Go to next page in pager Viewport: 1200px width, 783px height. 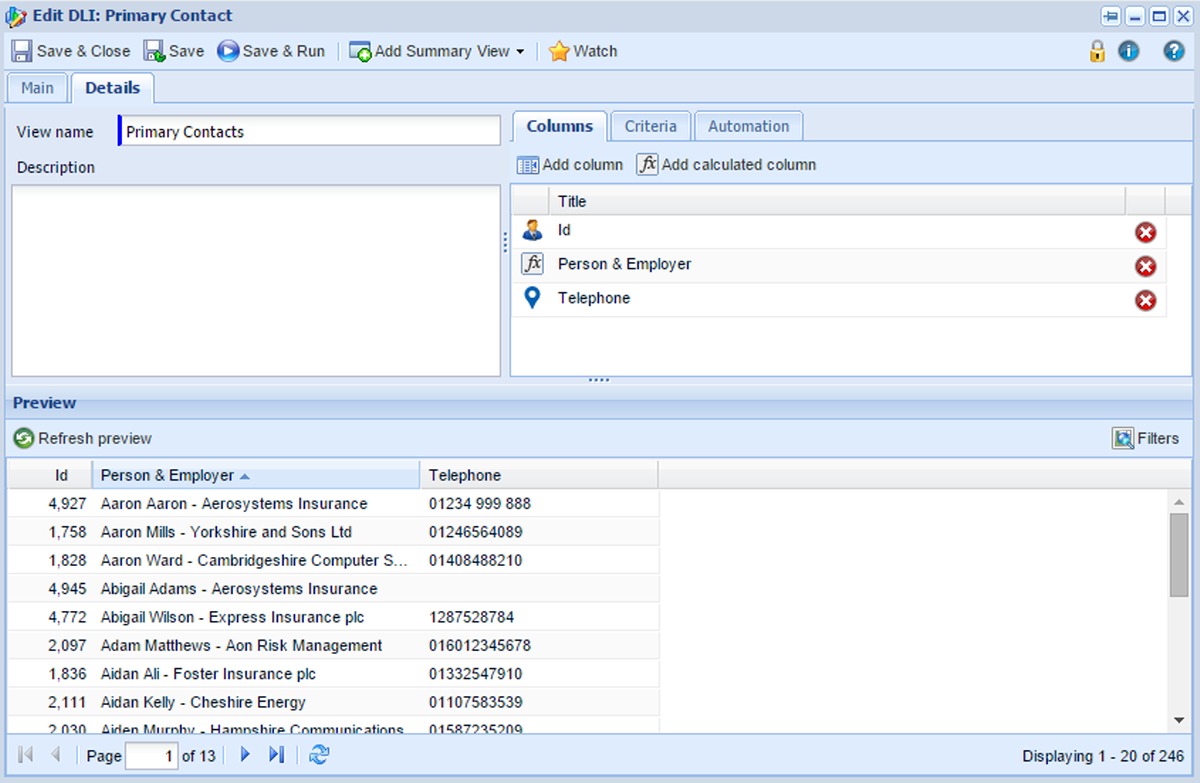click(245, 755)
